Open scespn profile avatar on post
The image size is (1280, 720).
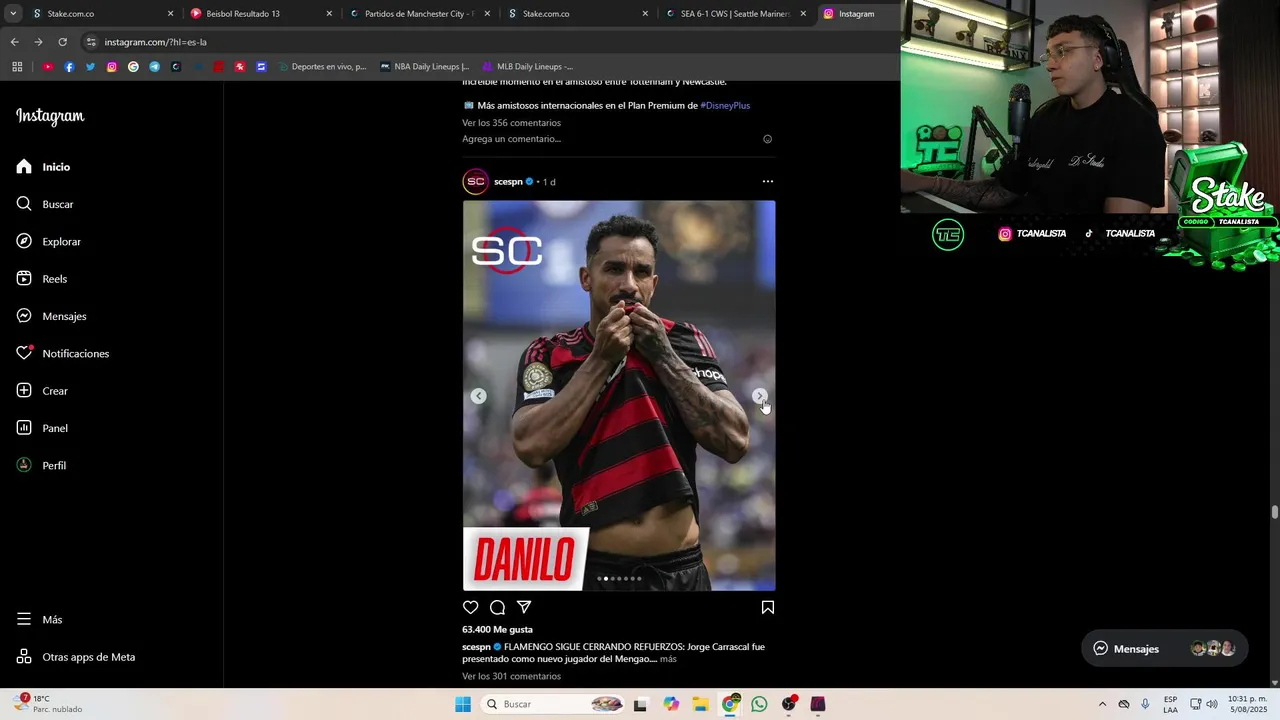(x=475, y=181)
